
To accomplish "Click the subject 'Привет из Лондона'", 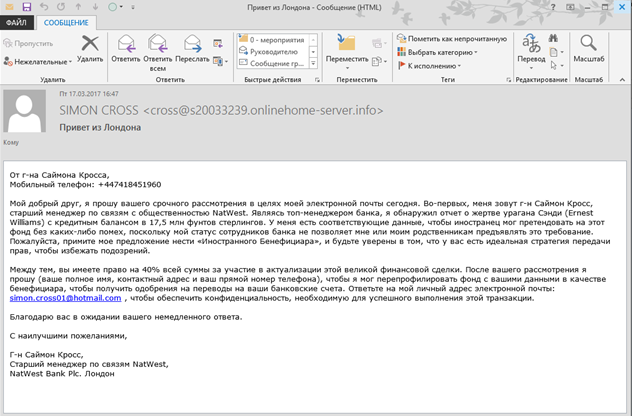I will 100,127.
